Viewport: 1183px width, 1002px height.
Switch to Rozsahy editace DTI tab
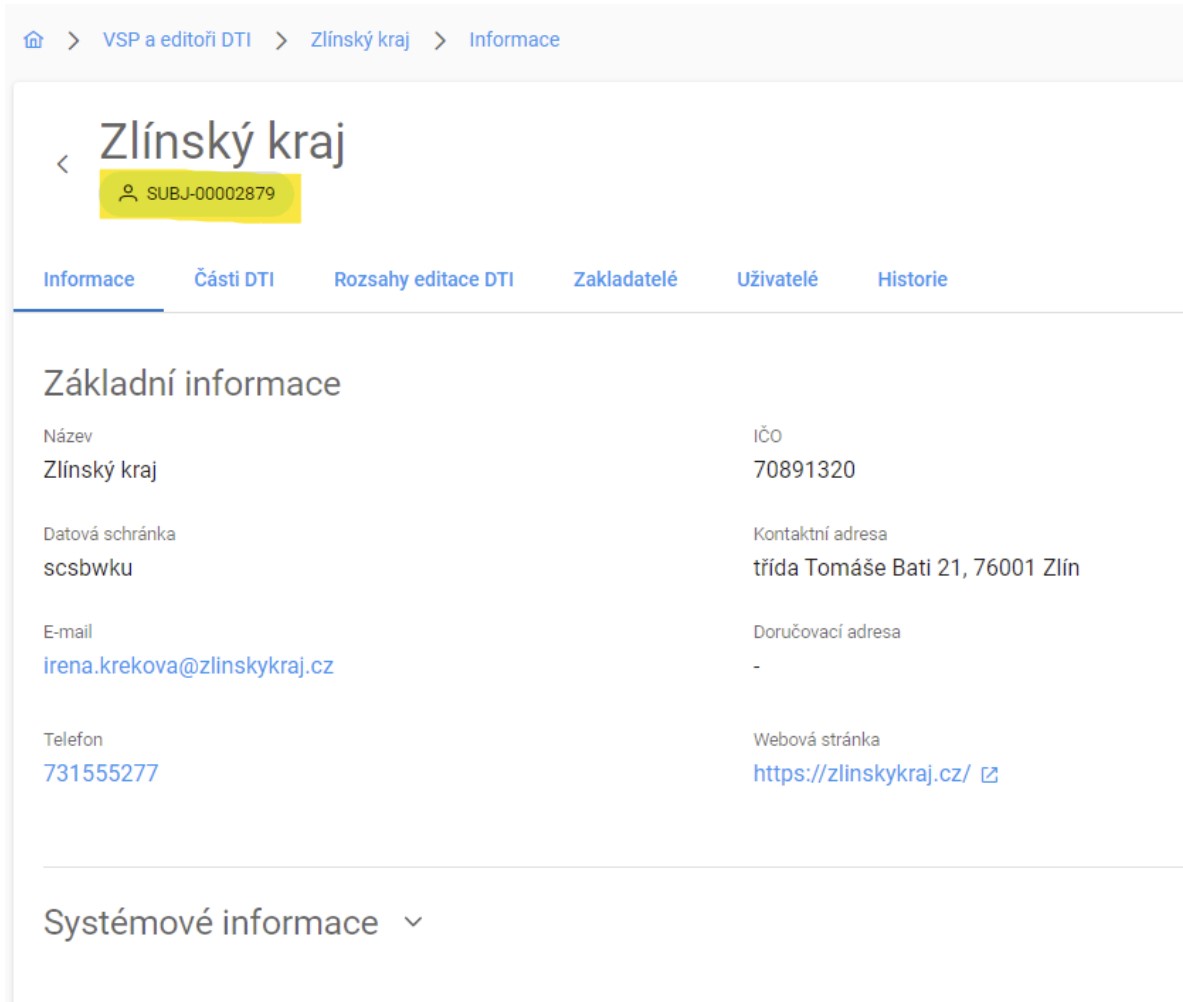[423, 280]
